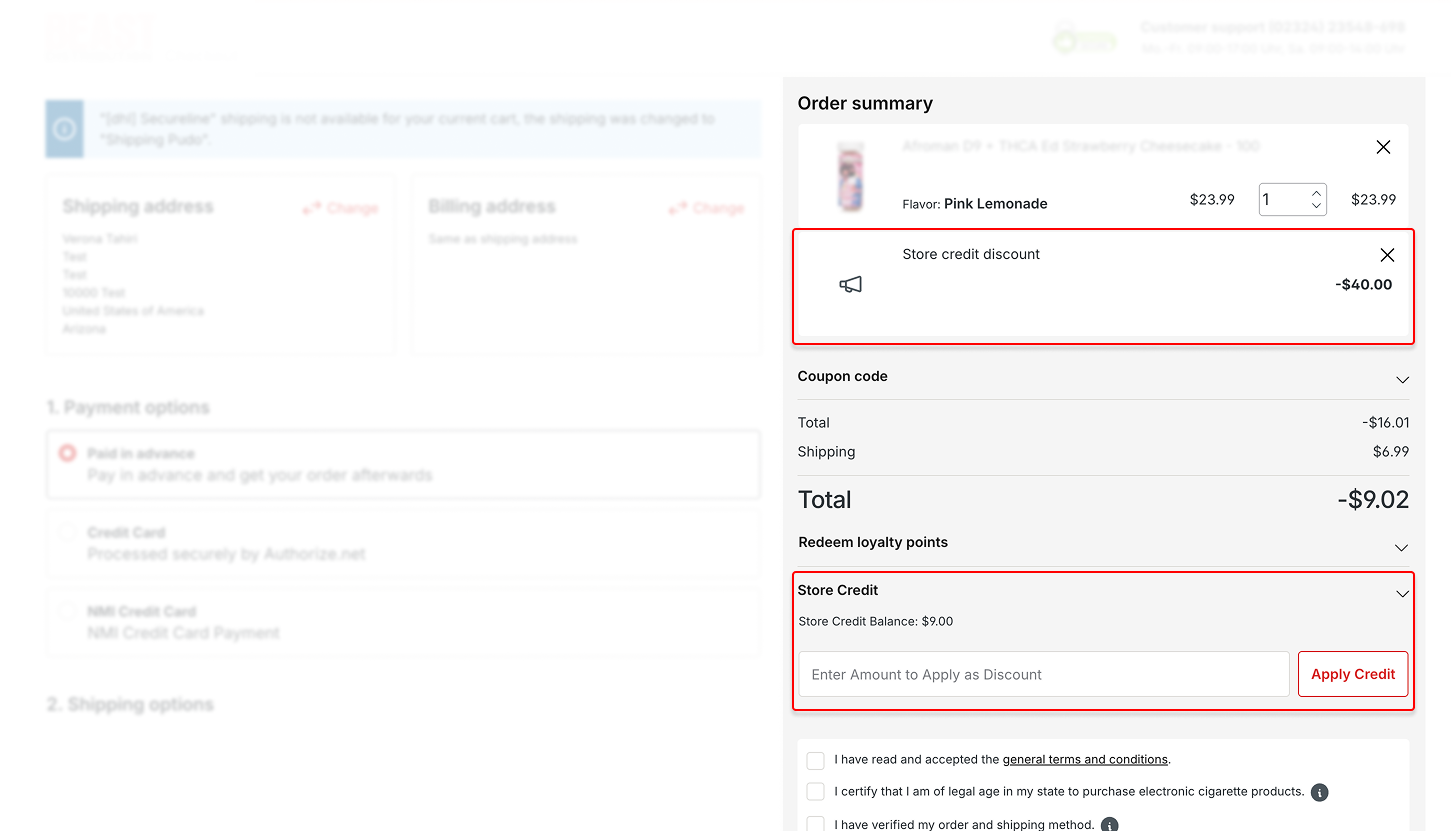This screenshot has width=1451, height=831.
Task: Decrease product quantity with down arrow
Action: coord(1317,206)
